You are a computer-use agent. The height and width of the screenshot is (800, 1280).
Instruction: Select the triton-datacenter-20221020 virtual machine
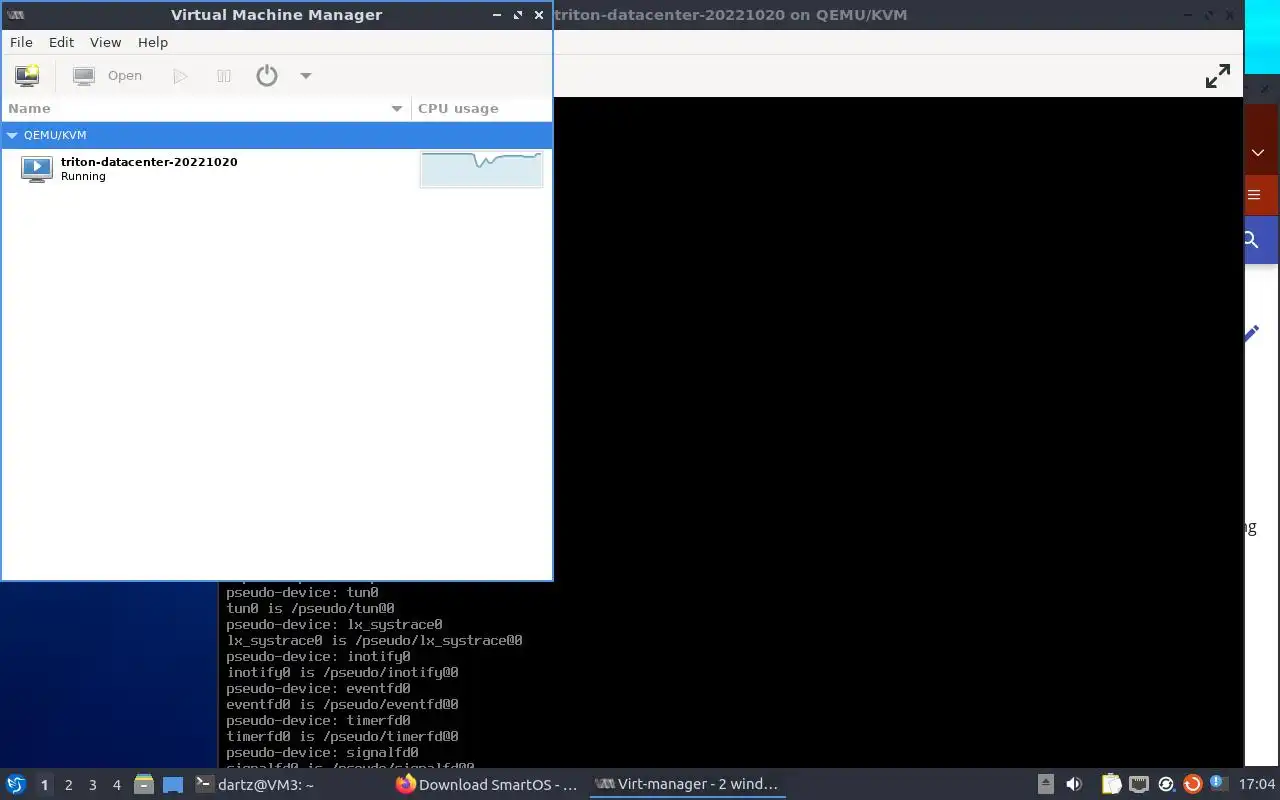click(x=276, y=169)
